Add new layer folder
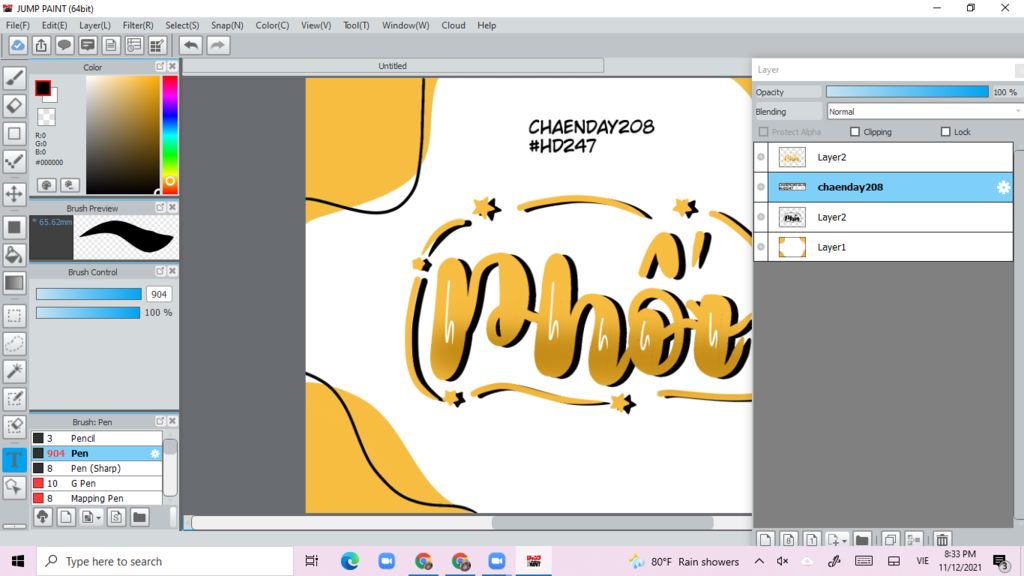 (862, 540)
